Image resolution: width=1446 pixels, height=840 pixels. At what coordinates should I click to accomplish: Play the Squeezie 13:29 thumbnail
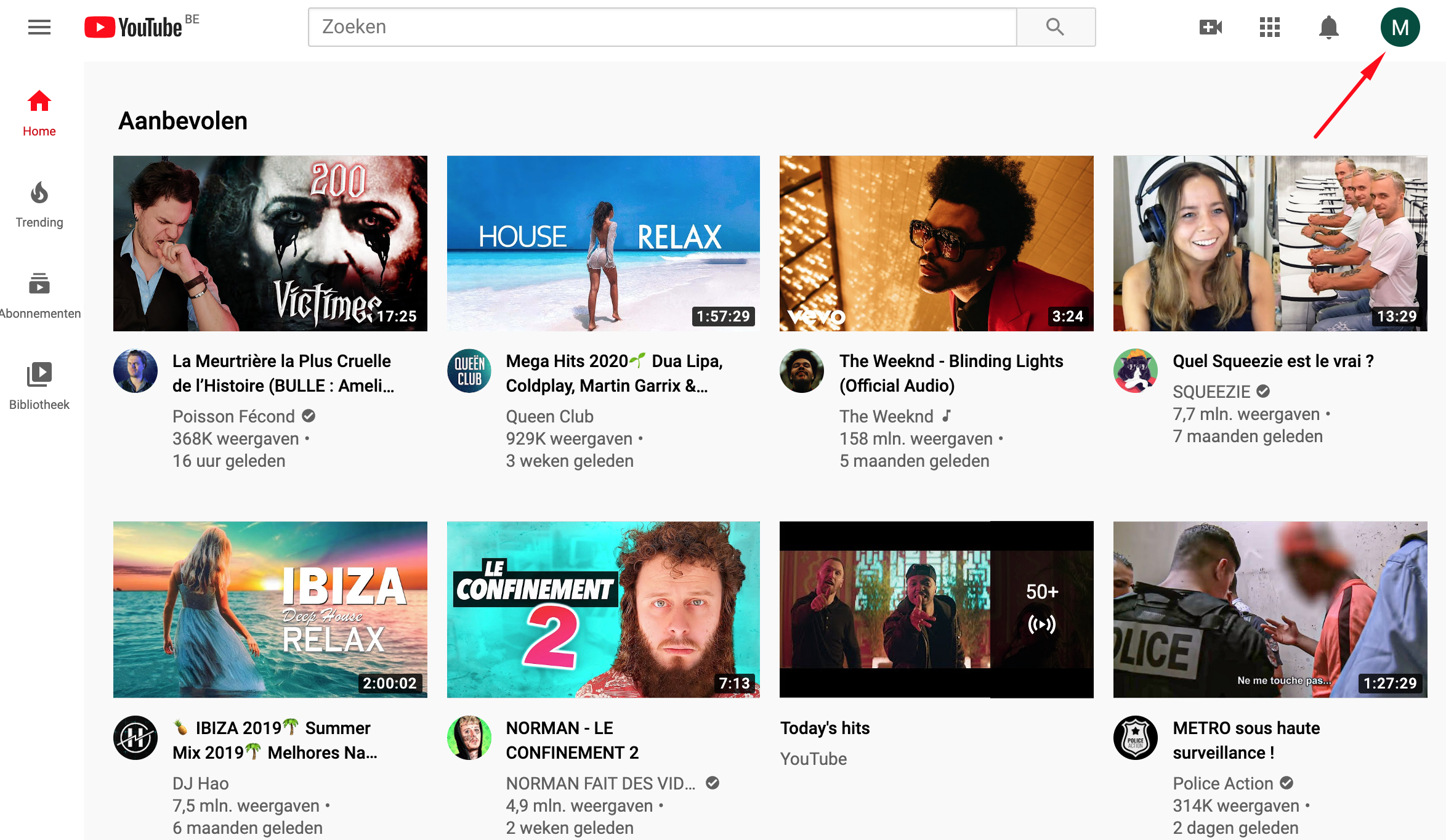pyautogui.click(x=1270, y=243)
